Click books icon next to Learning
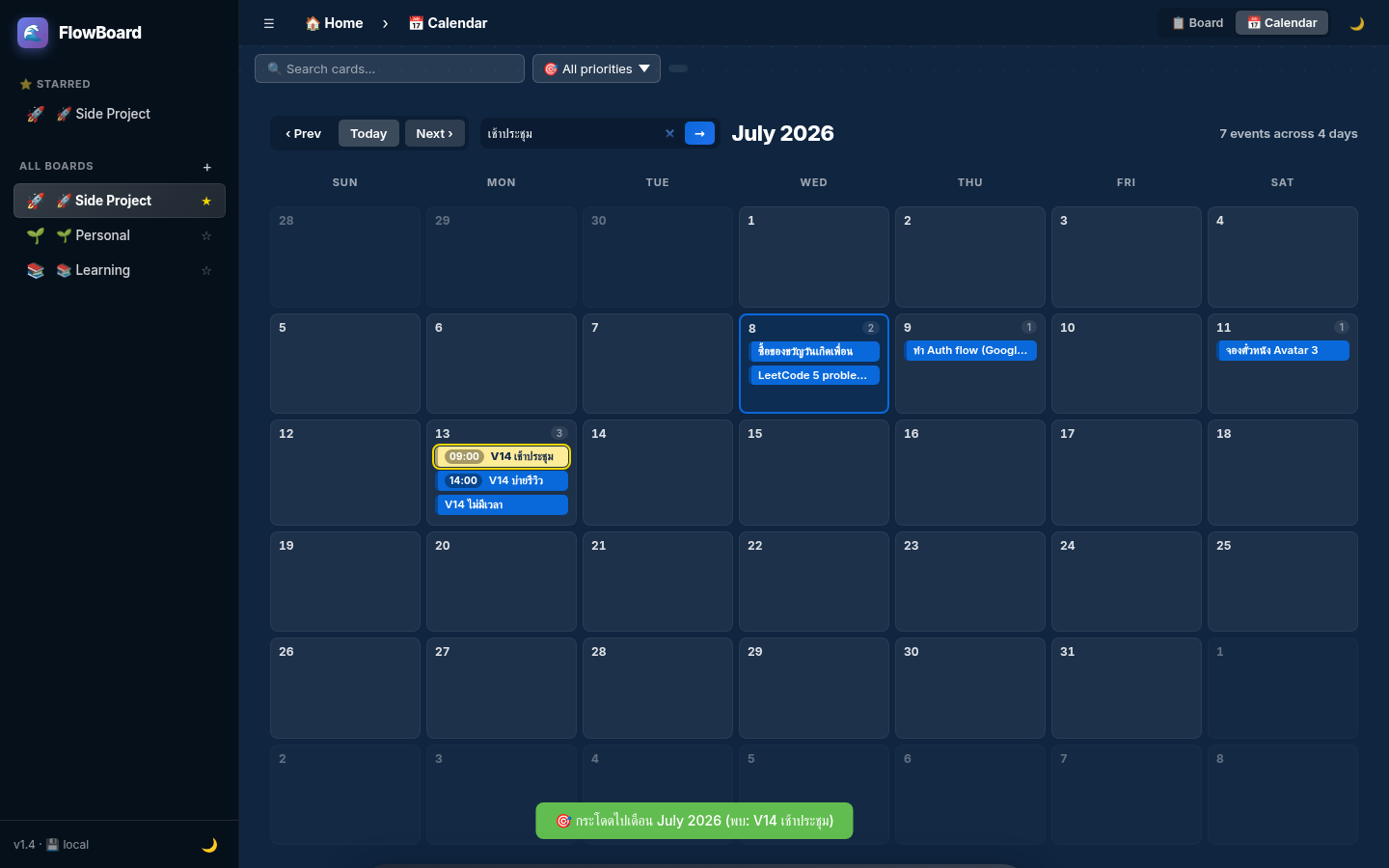The height and width of the screenshot is (868, 1389). pyautogui.click(x=36, y=270)
